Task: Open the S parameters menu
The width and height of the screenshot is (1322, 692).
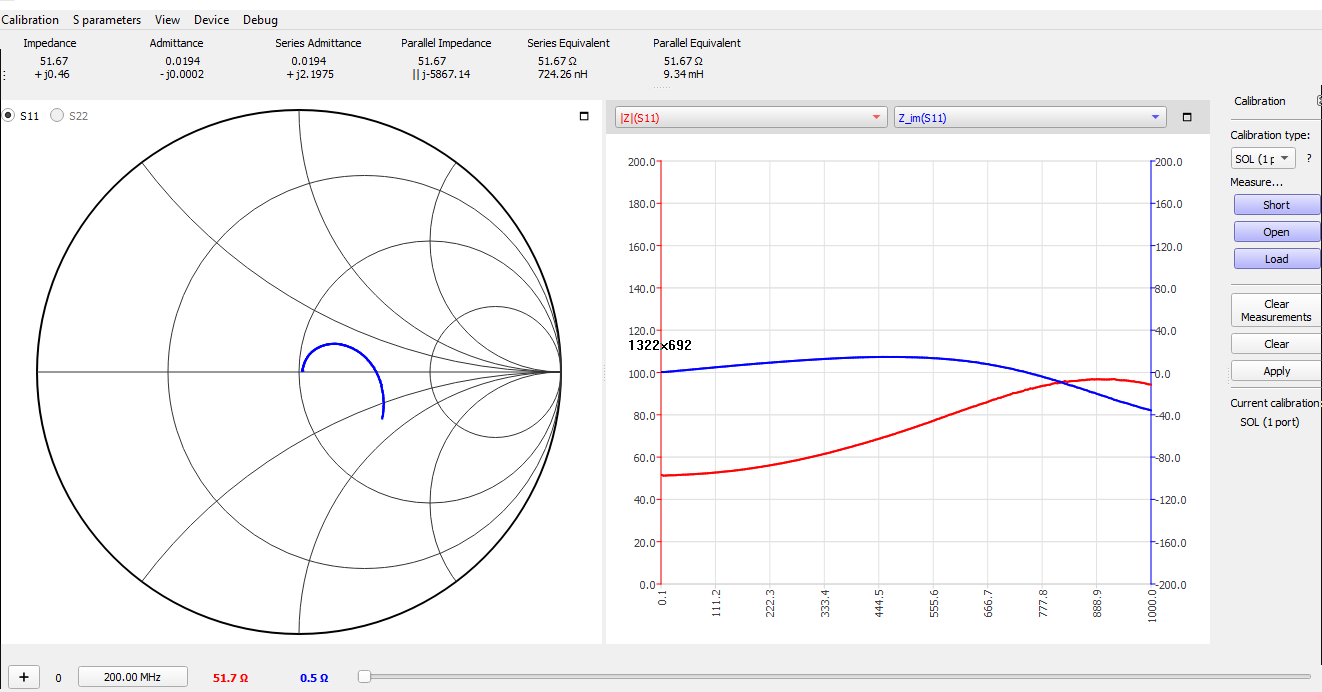Action: [107, 20]
